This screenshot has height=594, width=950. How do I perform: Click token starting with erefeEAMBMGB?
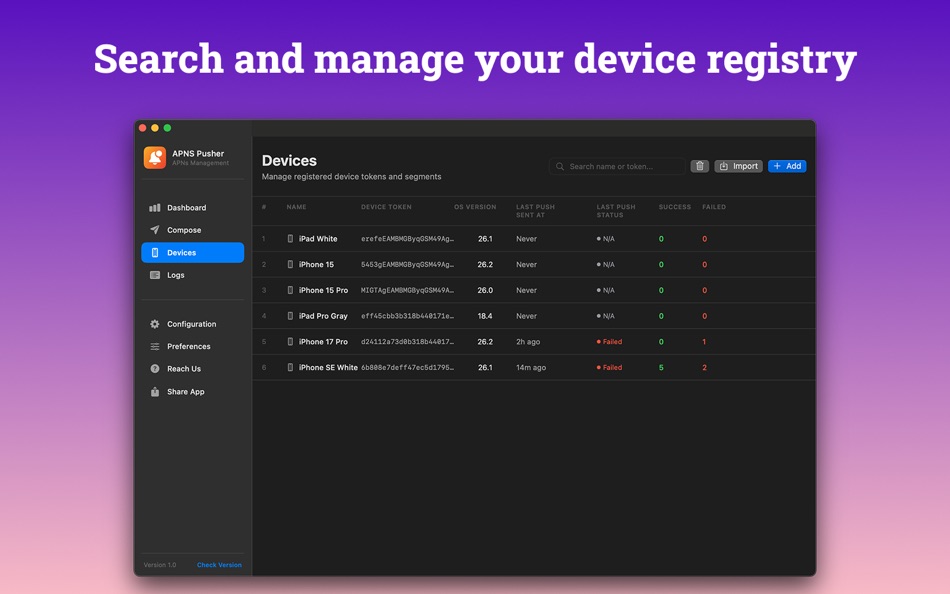(x=407, y=239)
